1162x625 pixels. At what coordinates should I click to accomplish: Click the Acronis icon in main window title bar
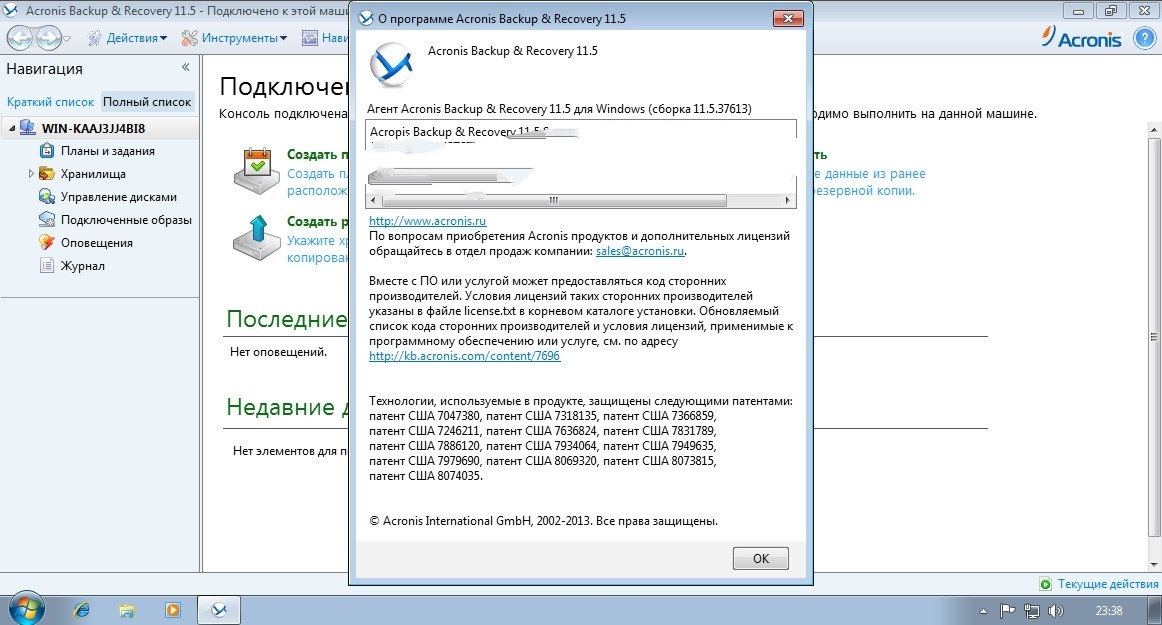[10, 10]
